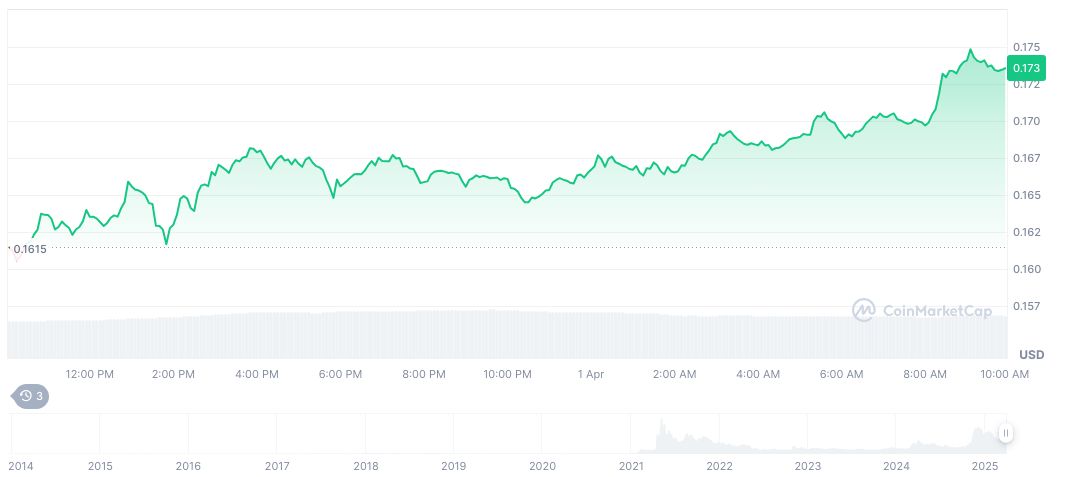Pick 2024 on the navigator timeline
This screenshot has width=1072, height=477.
point(897,466)
